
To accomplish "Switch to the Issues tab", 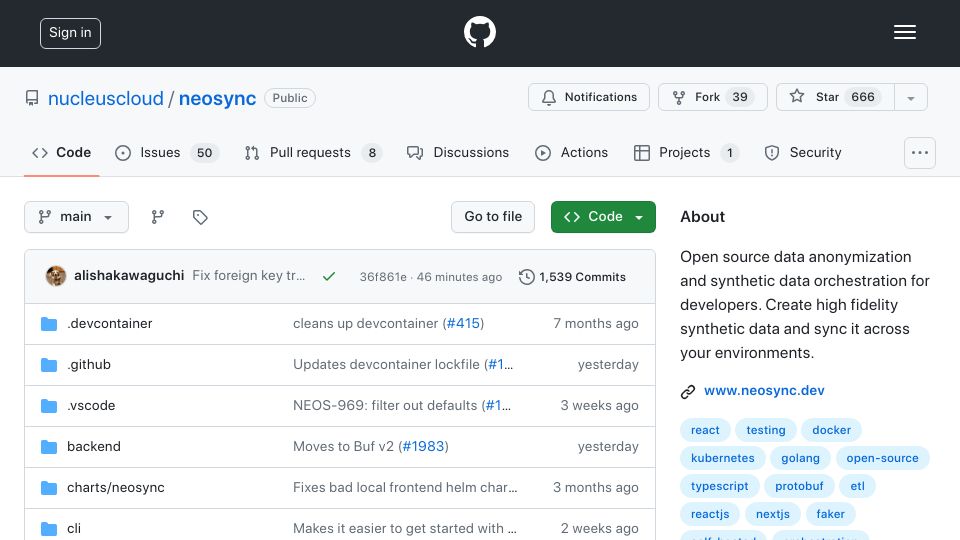I will (x=165, y=152).
